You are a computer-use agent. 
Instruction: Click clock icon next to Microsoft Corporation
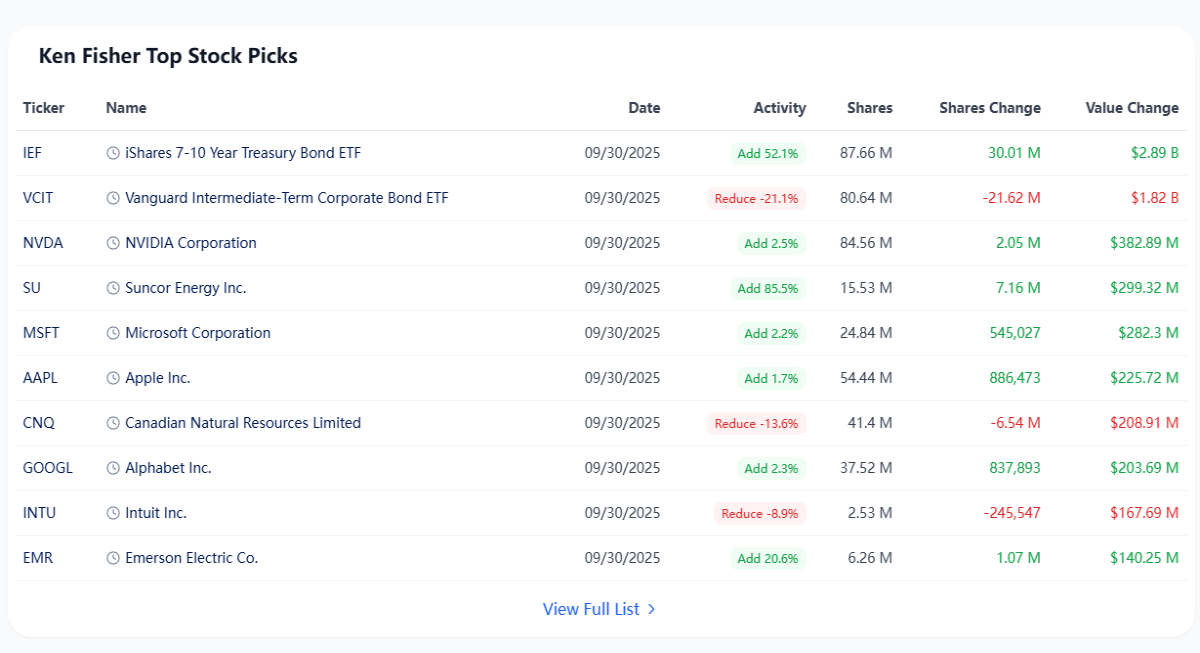click(x=113, y=333)
